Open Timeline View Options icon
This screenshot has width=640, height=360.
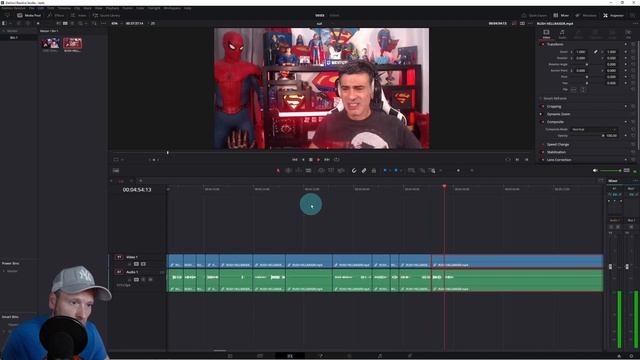tap(116, 171)
